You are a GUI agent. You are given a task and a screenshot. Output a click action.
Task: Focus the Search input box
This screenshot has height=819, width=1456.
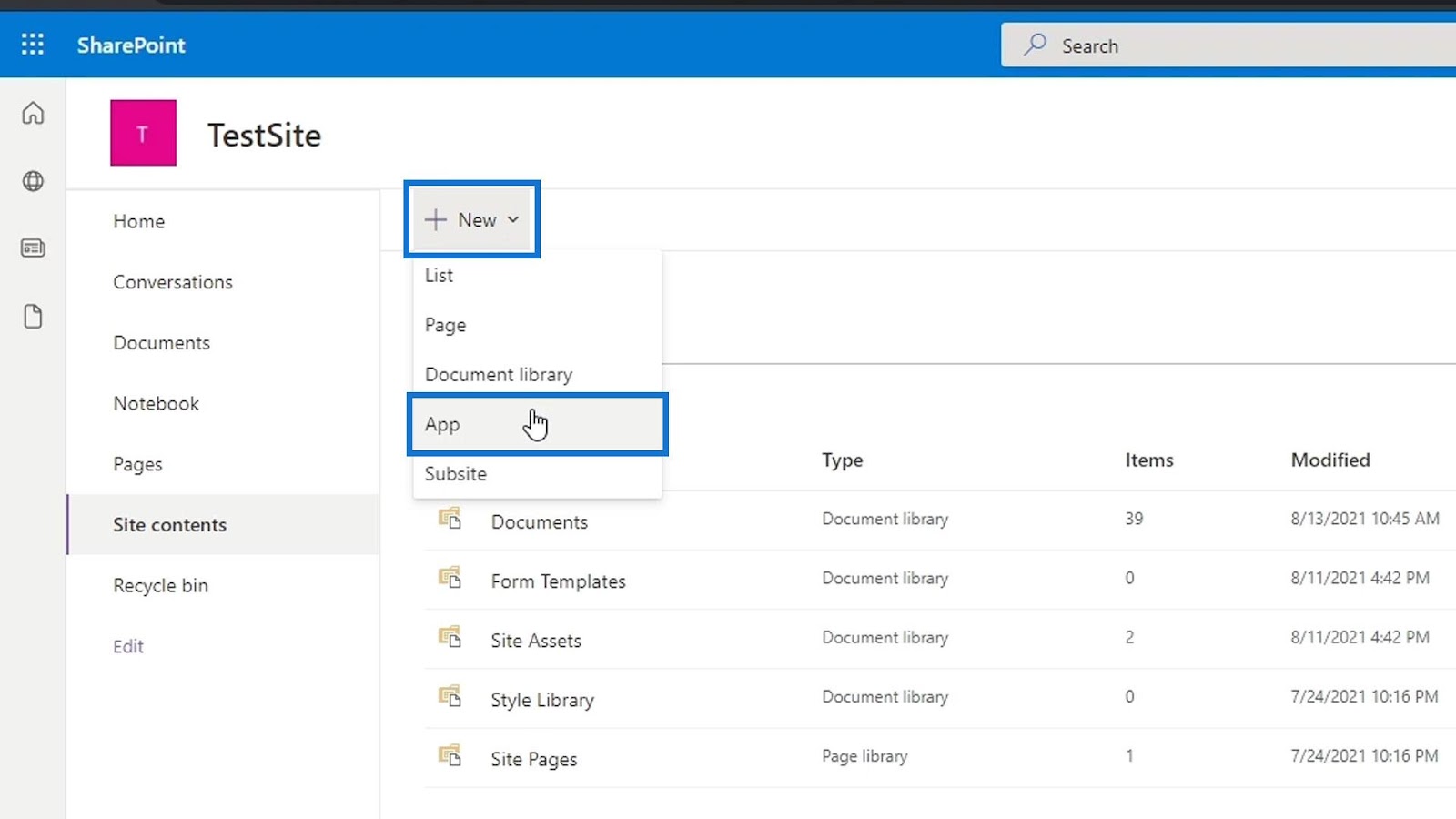pos(1228,45)
